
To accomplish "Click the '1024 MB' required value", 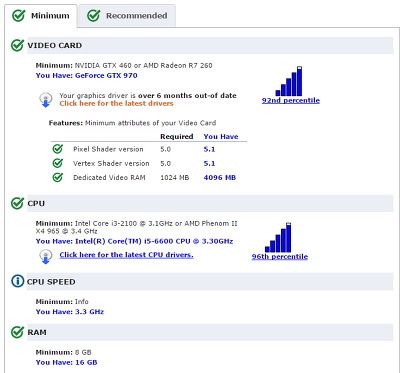I will coord(175,178).
